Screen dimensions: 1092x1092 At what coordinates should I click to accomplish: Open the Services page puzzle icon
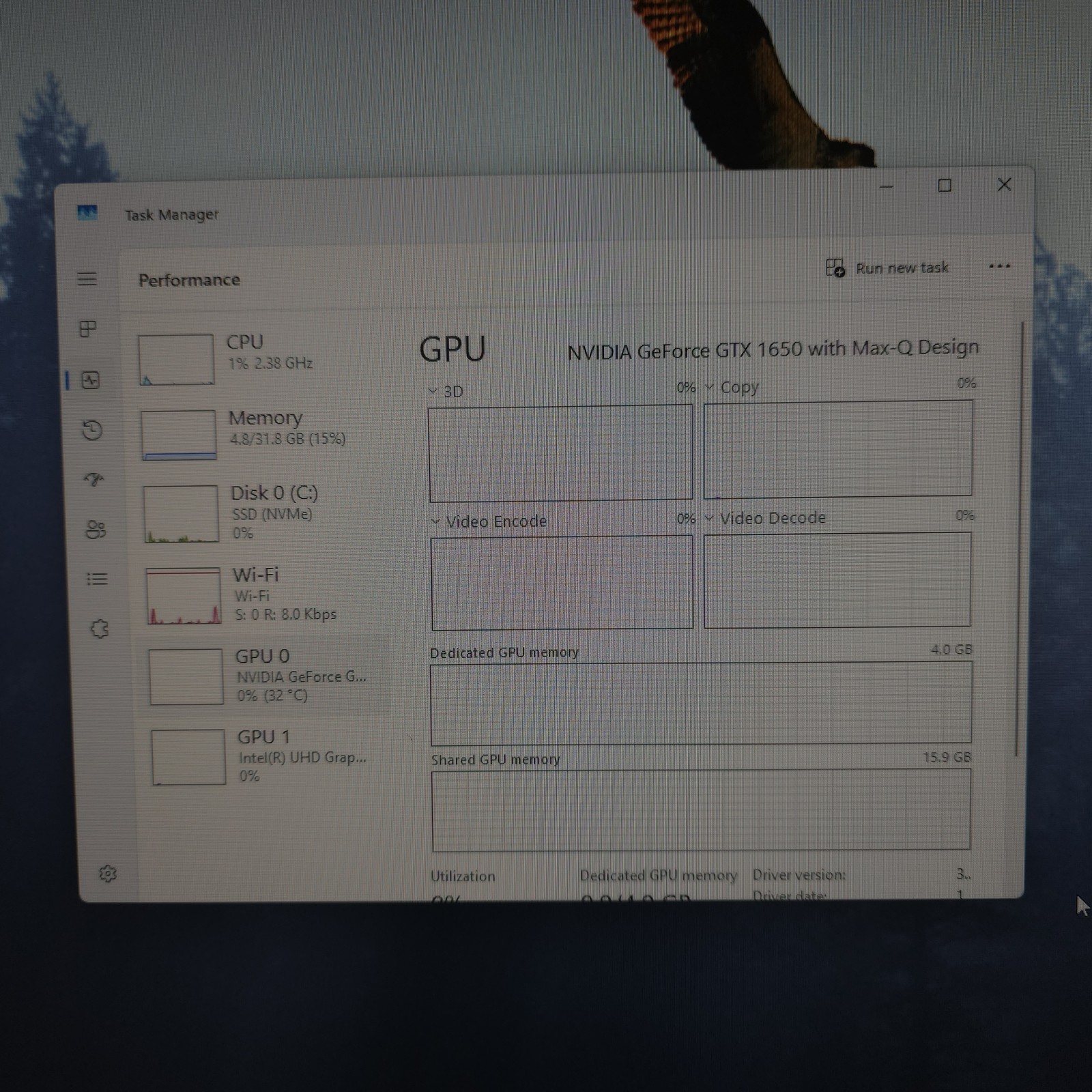click(100, 629)
